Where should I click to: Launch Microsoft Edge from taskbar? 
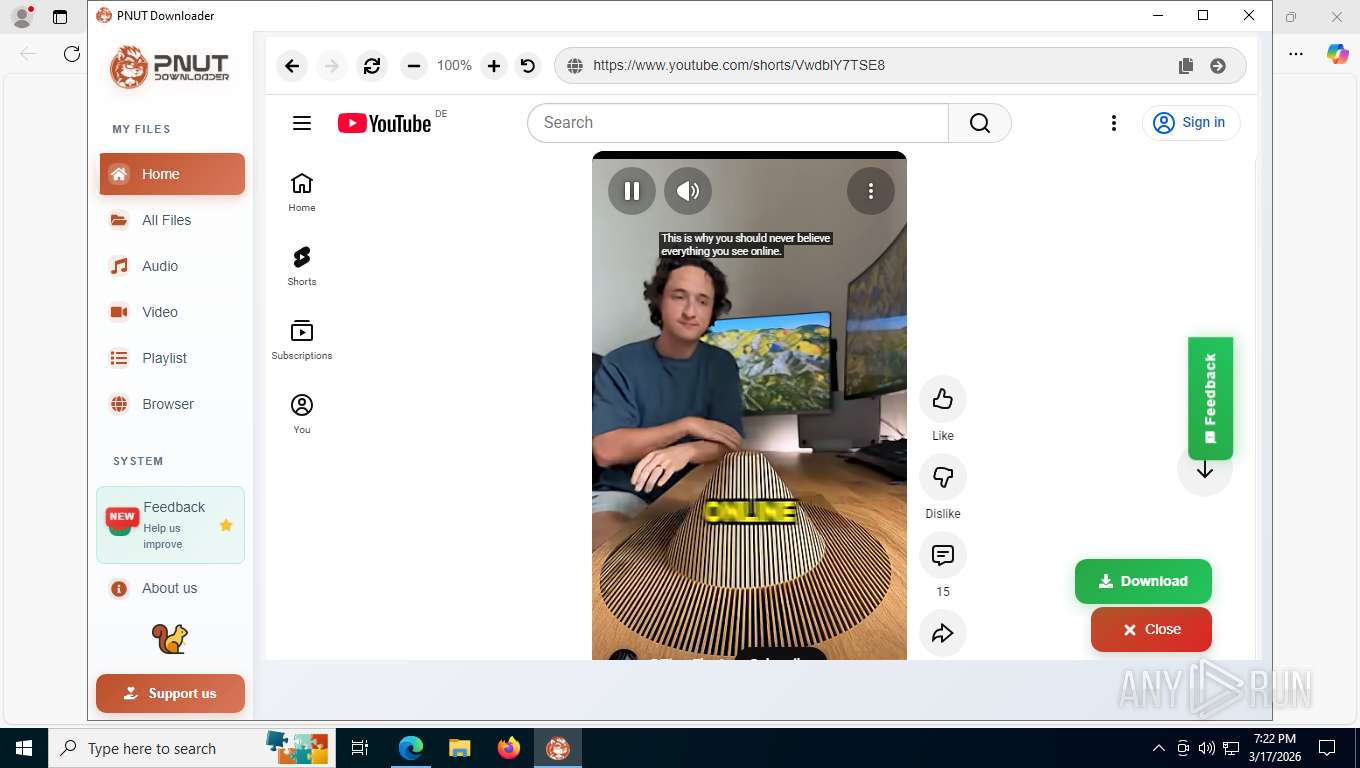pyautogui.click(x=410, y=748)
